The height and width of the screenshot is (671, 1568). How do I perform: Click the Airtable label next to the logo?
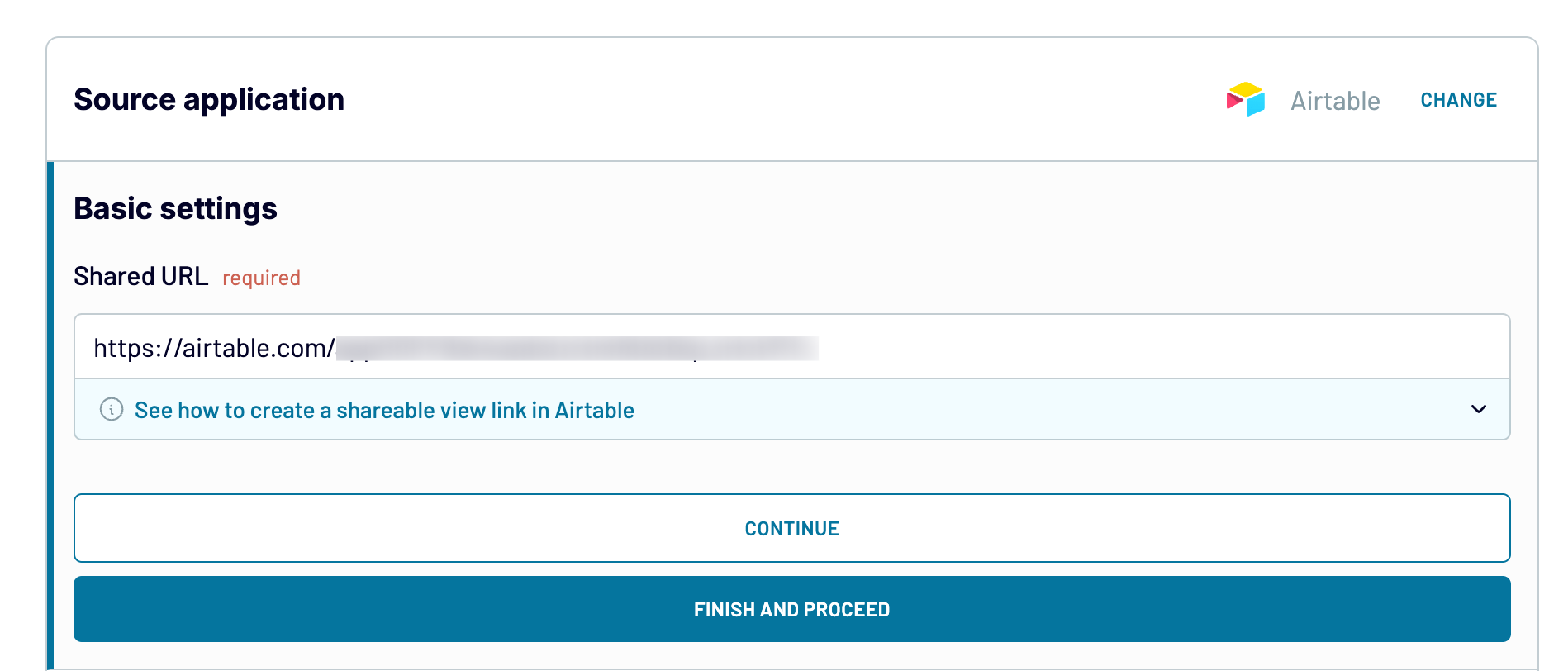pos(1335,99)
